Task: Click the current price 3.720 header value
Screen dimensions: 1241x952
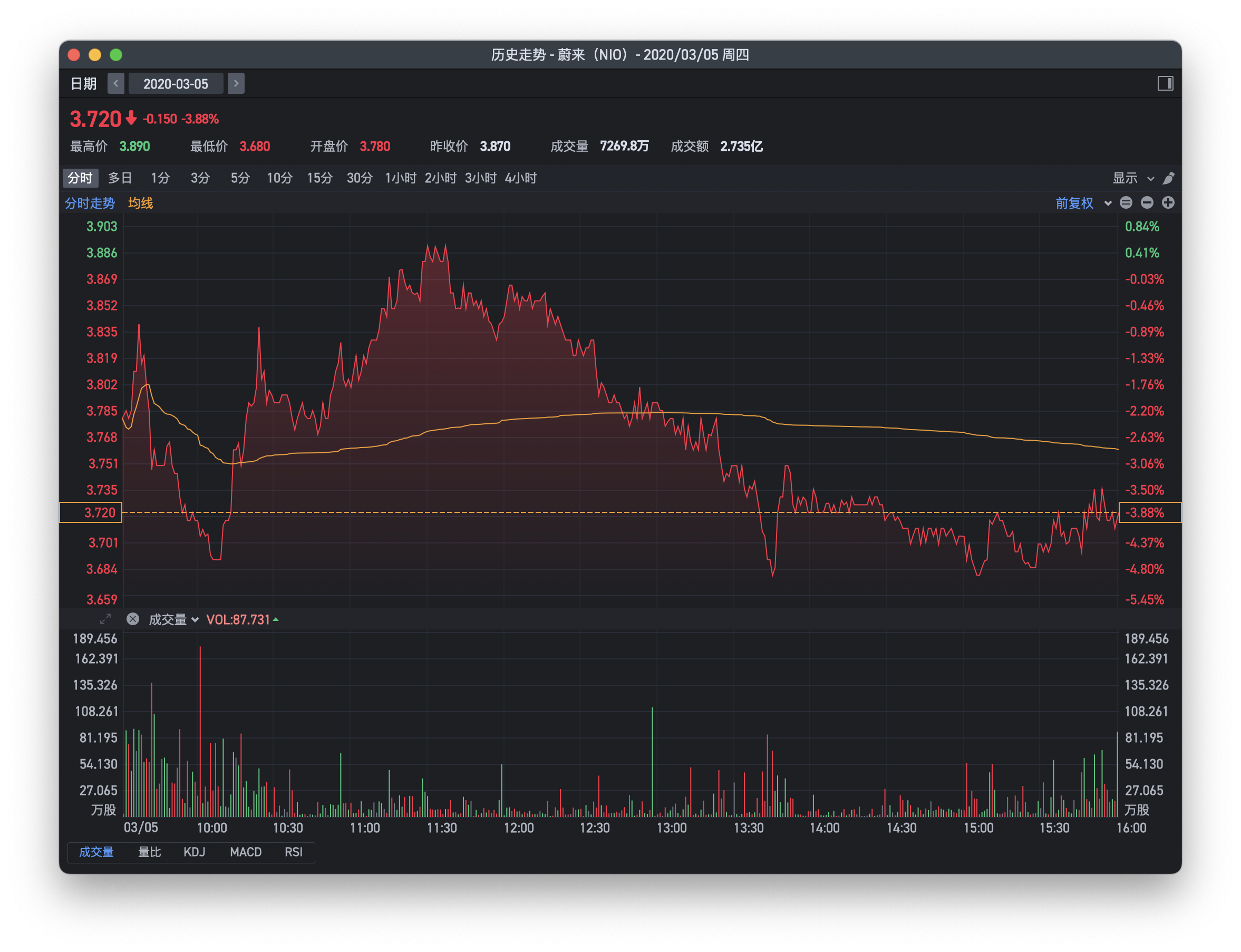Action: click(95, 119)
